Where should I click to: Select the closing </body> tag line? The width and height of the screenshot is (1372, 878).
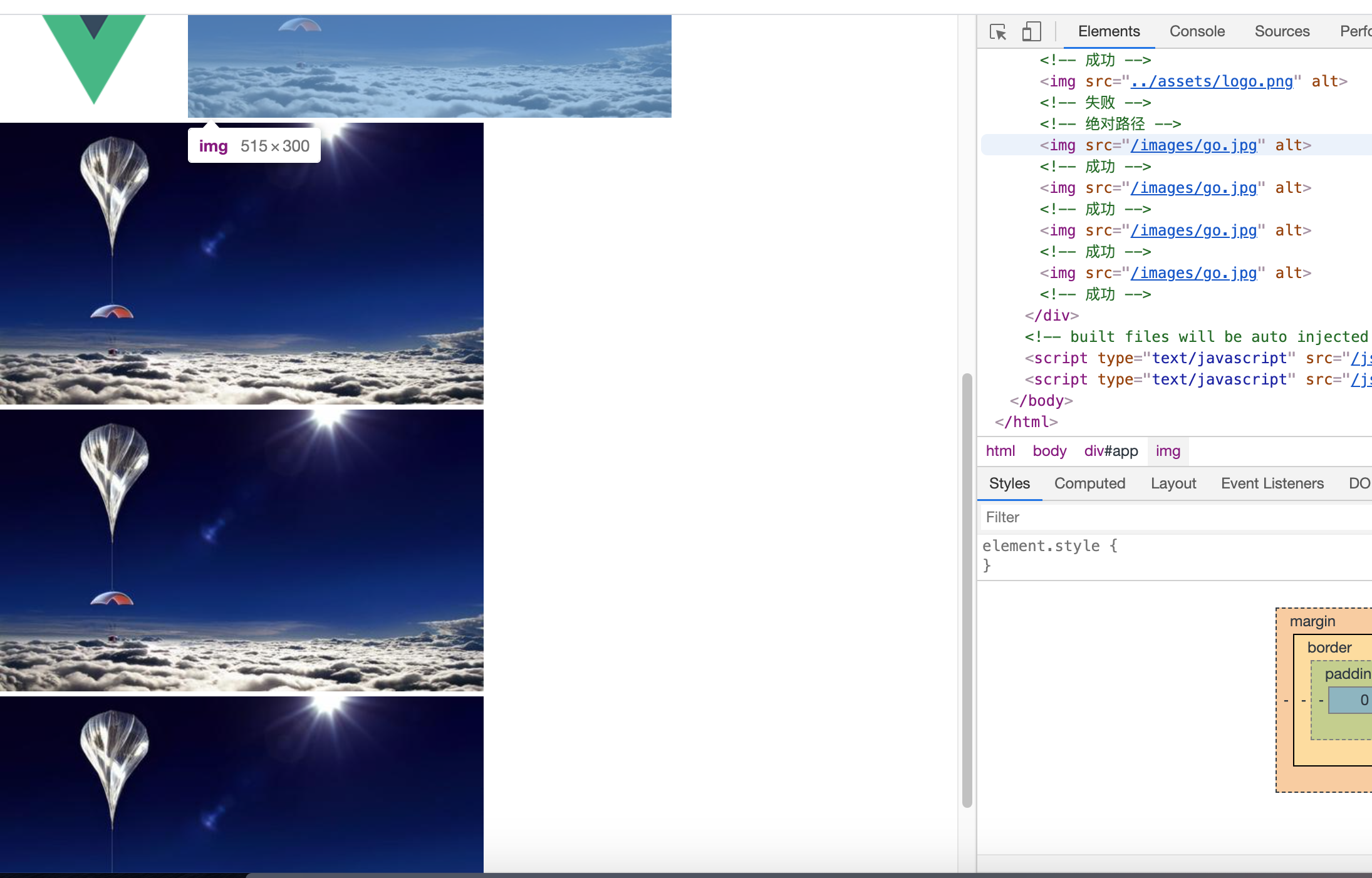(1041, 401)
